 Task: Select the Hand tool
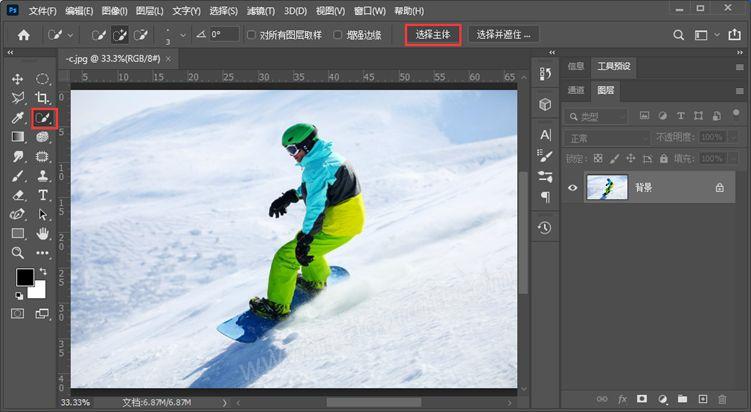43,233
